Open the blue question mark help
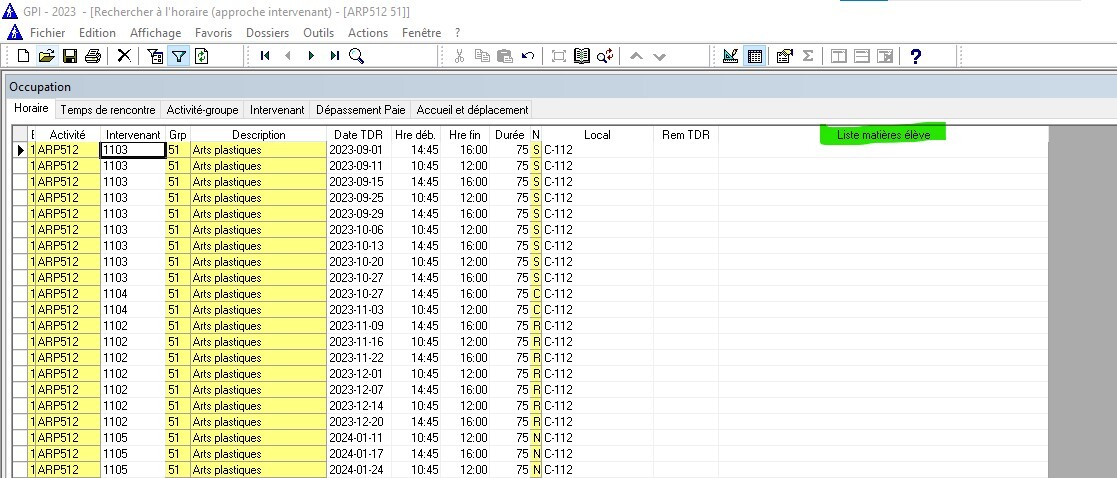The width and height of the screenshot is (1117, 478). click(914, 56)
